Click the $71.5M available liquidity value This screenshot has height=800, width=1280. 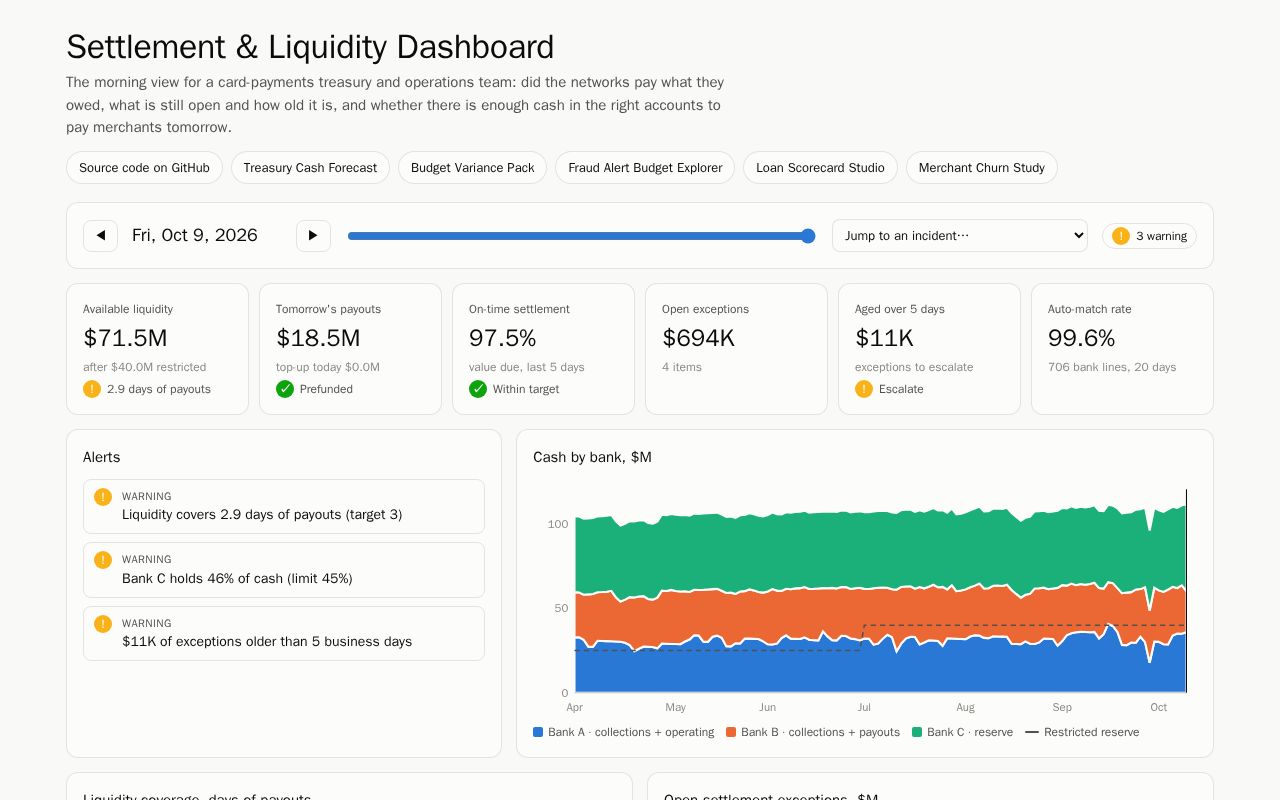[125, 338]
